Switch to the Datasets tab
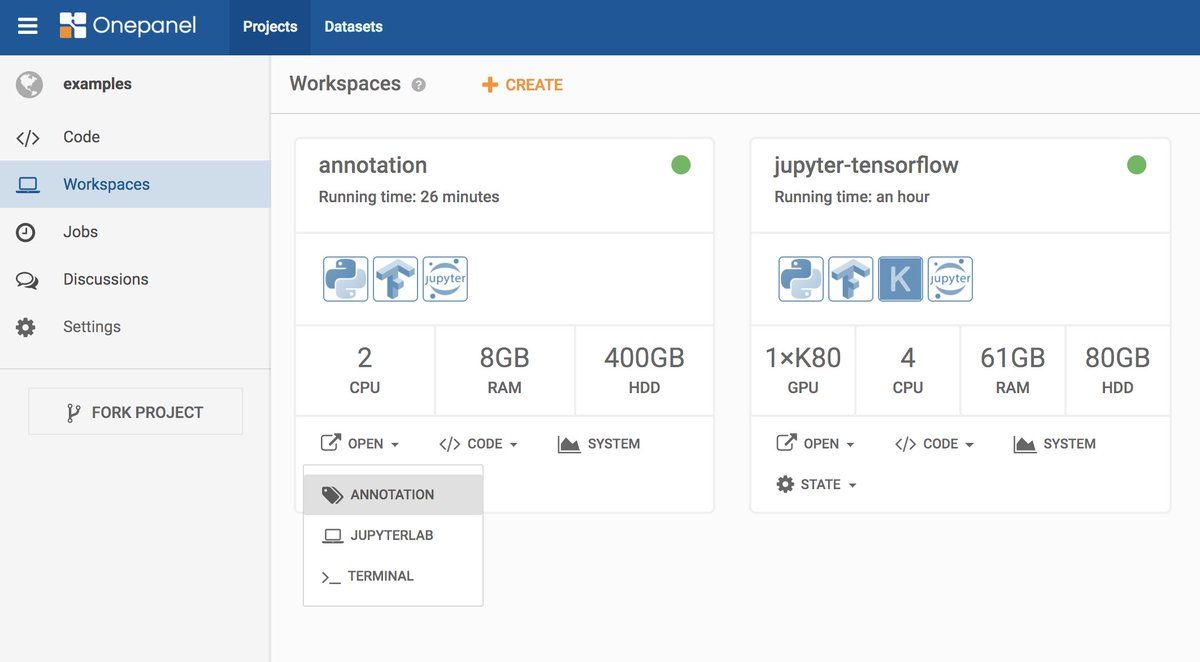 pyautogui.click(x=353, y=26)
